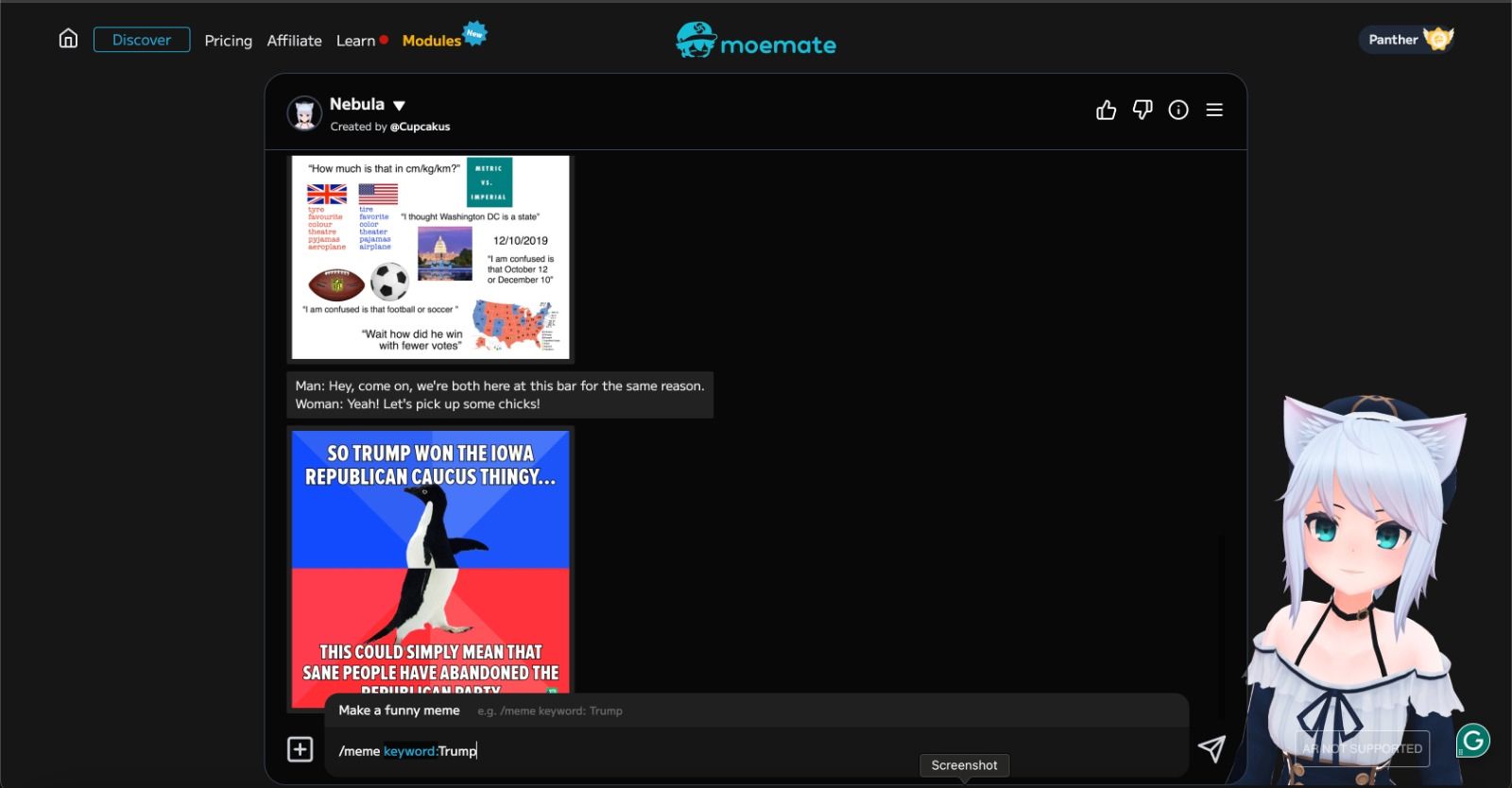Open the Affiliate page

pyautogui.click(x=294, y=41)
